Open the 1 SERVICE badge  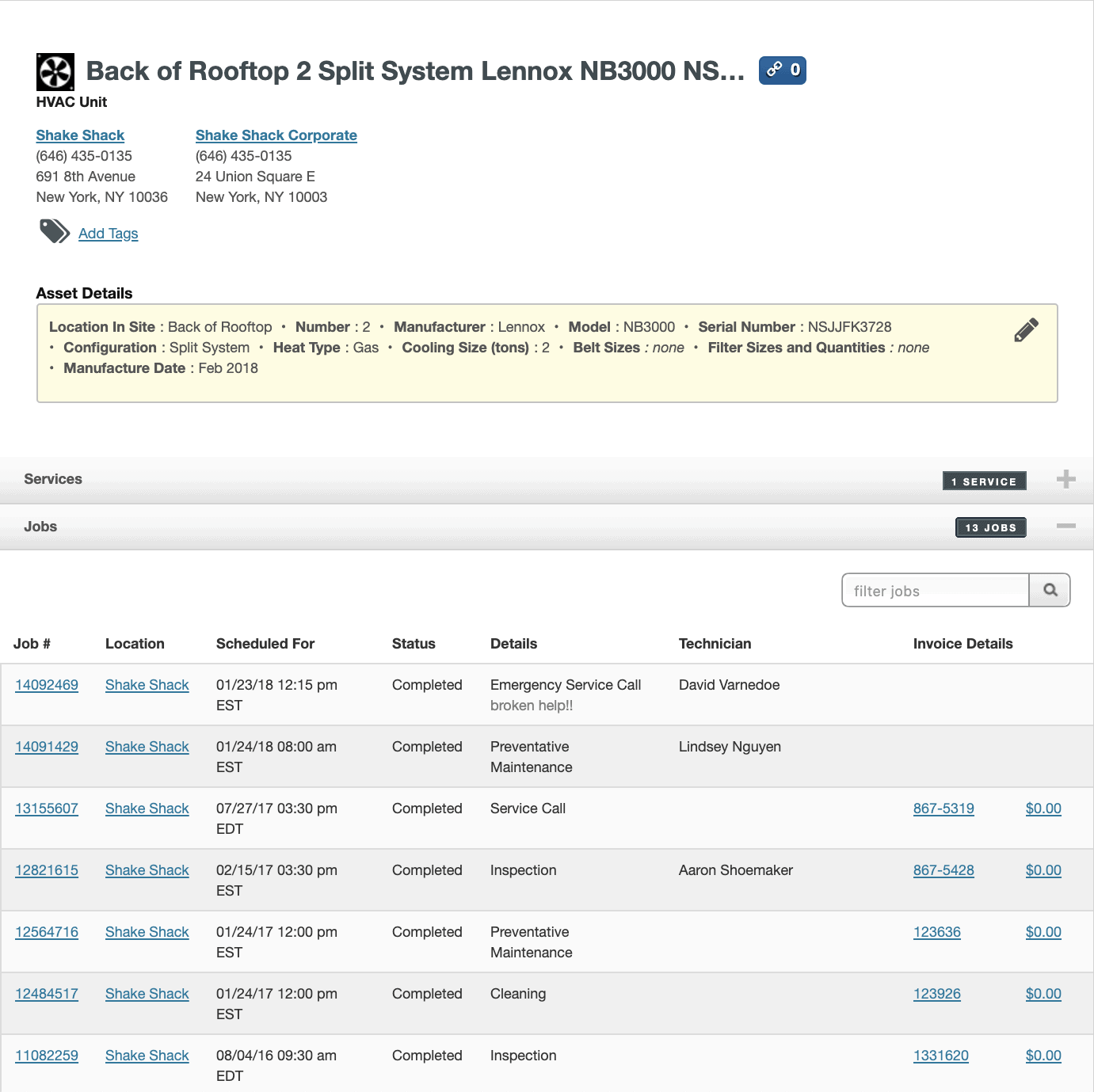click(x=984, y=481)
